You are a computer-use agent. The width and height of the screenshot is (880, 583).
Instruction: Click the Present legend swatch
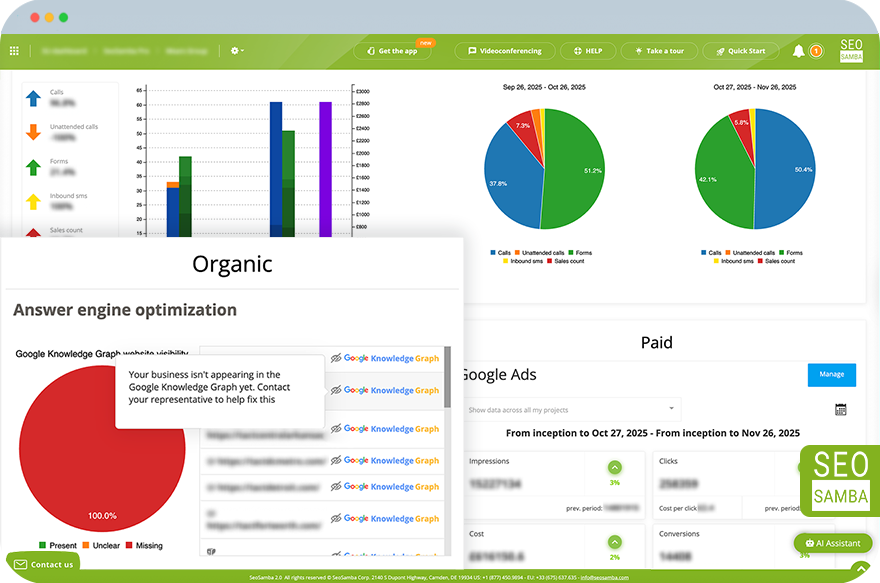[x=42, y=545]
